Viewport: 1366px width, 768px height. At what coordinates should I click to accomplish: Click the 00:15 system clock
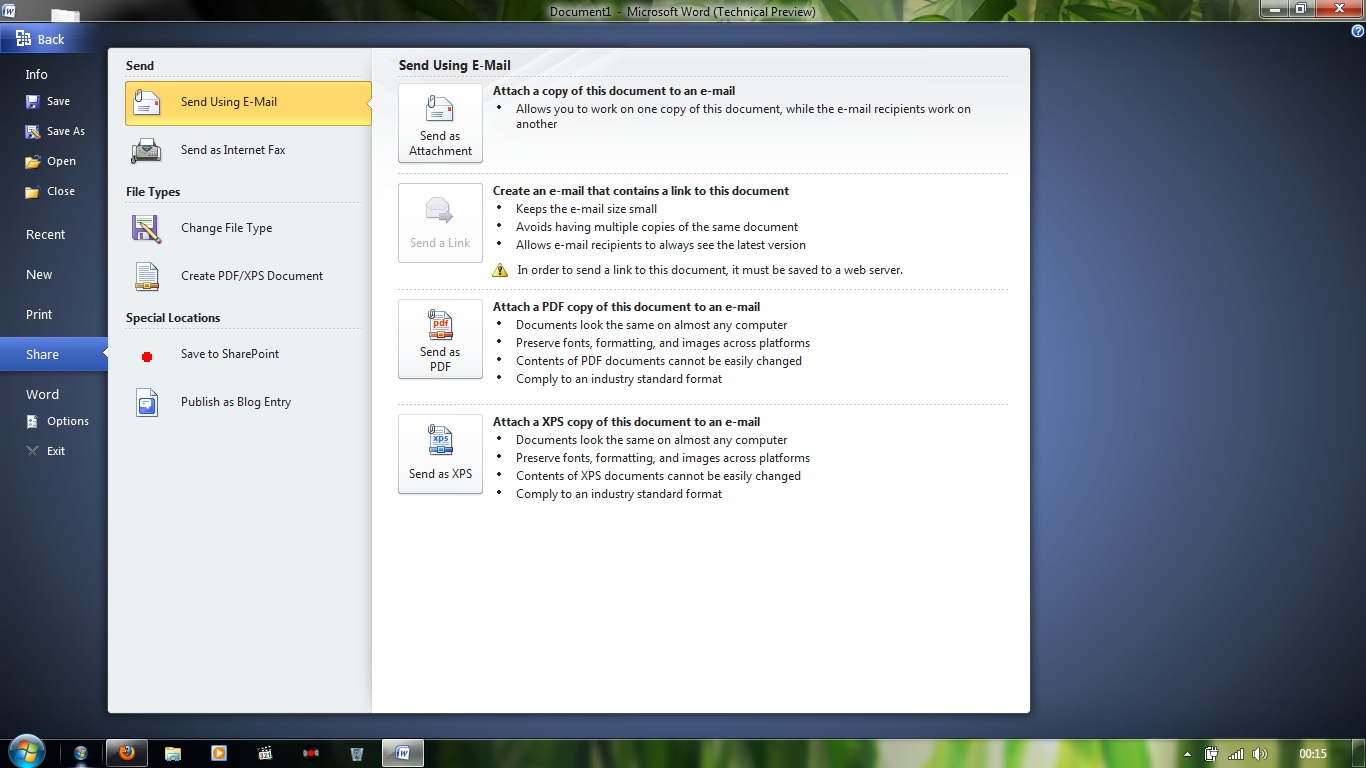click(1313, 754)
